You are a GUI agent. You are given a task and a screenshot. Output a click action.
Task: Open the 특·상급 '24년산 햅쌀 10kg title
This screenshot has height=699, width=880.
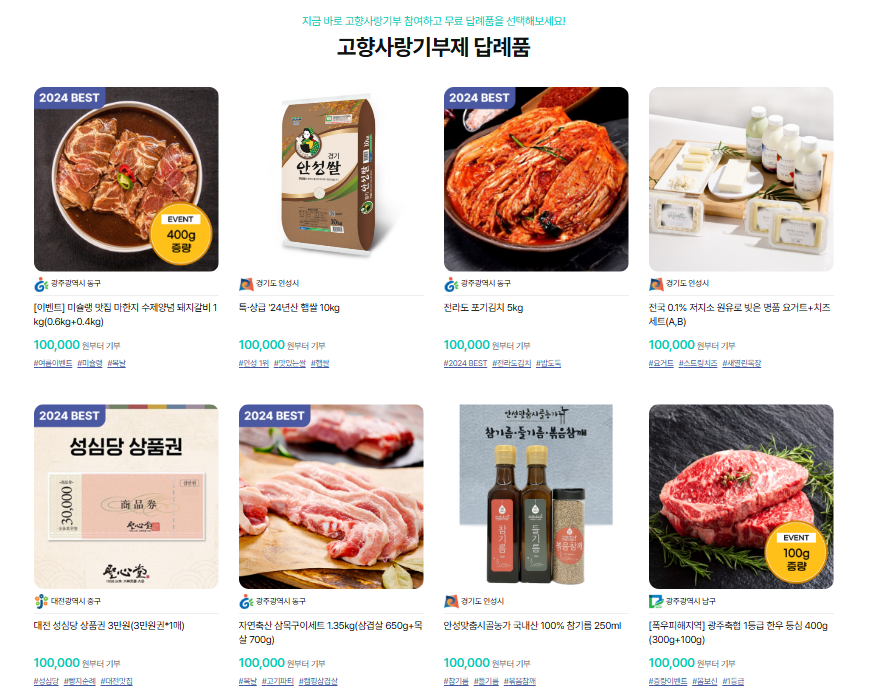click(289, 308)
